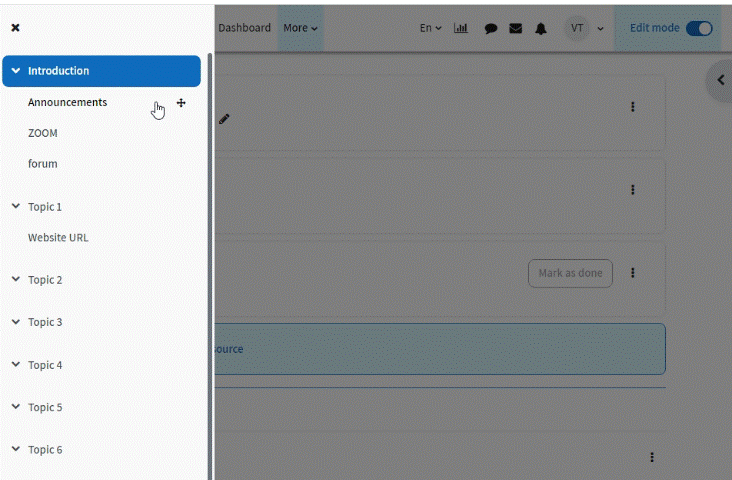The image size is (732, 480).
Task: Select Topic 5 in course index
Action: pyautogui.click(x=45, y=408)
